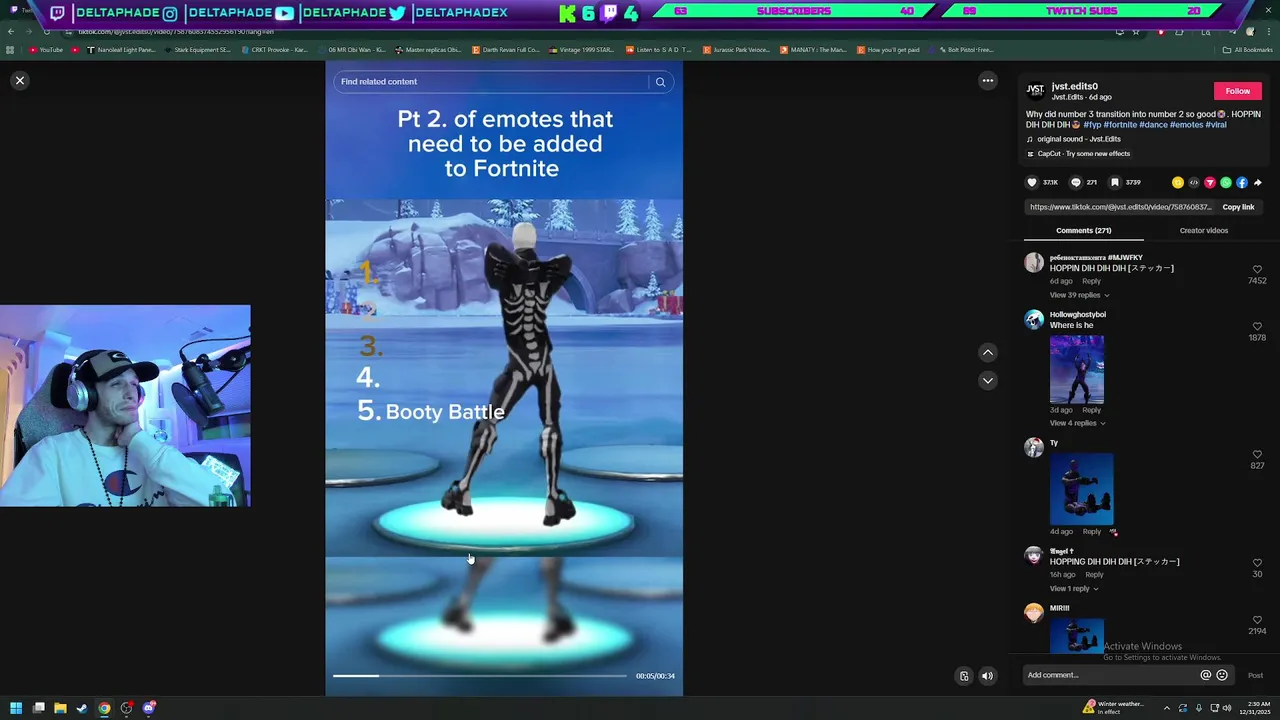Show hidden system tray icons
Image resolution: width=1280 pixels, height=720 pixels.
[1166, 708]
